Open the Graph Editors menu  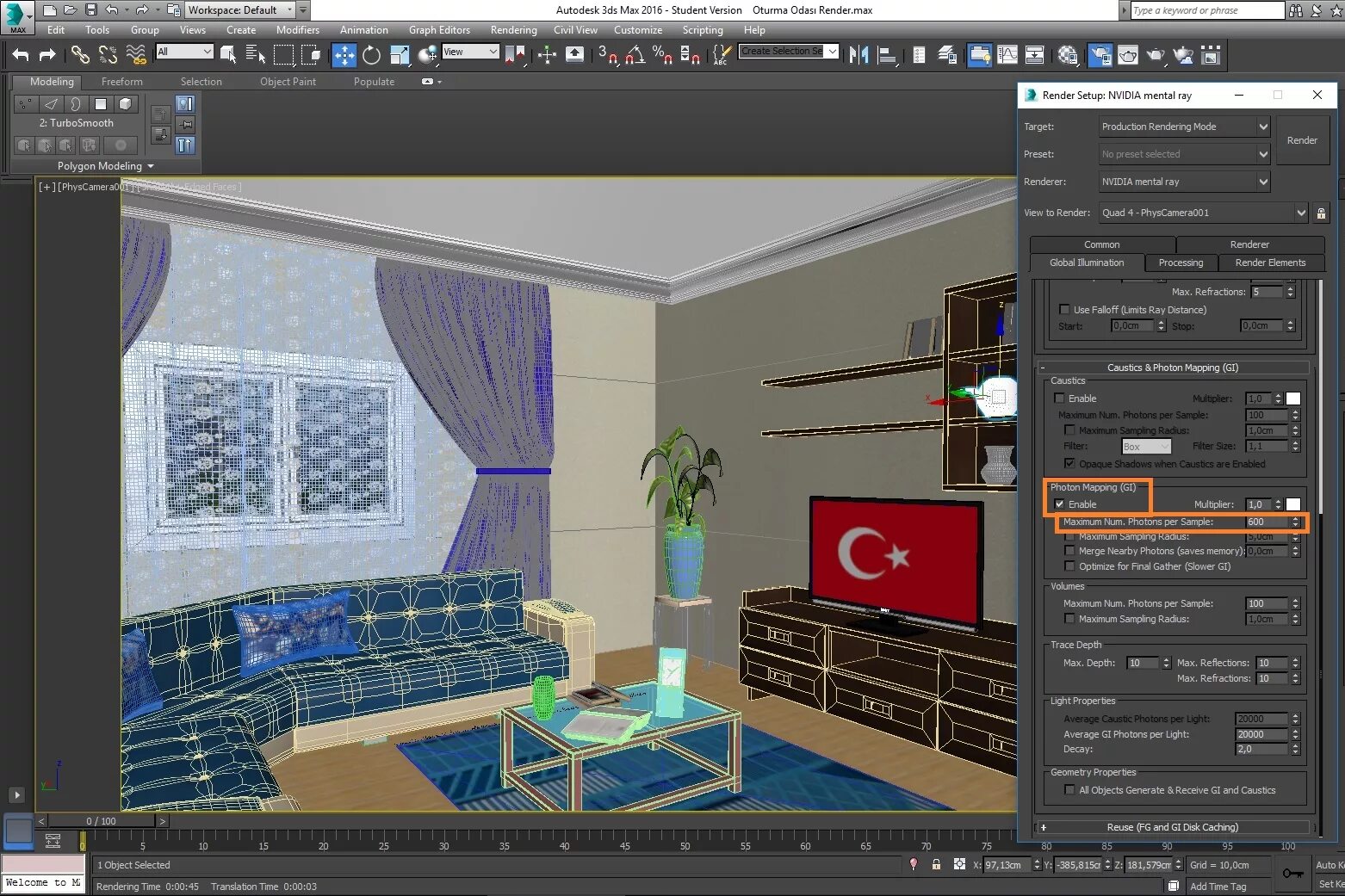point(439,30)
